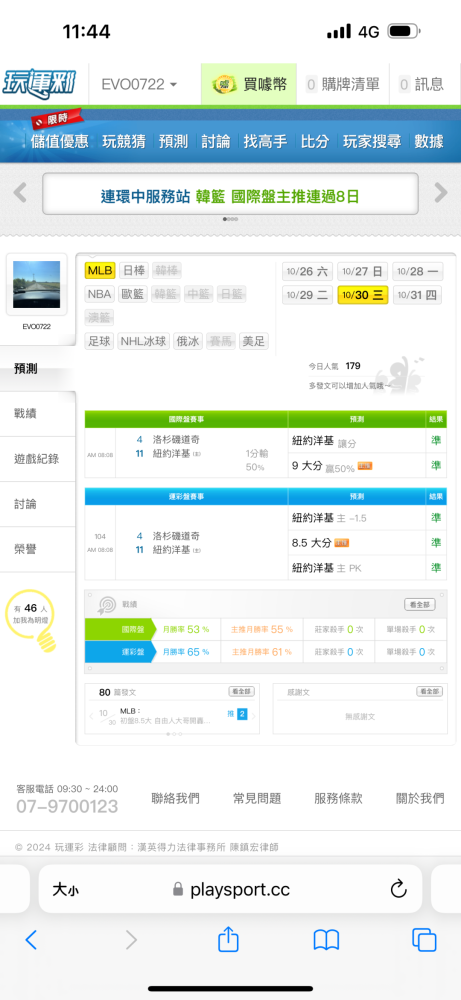Open 關於我們 footer link

[x=420, y=798]
